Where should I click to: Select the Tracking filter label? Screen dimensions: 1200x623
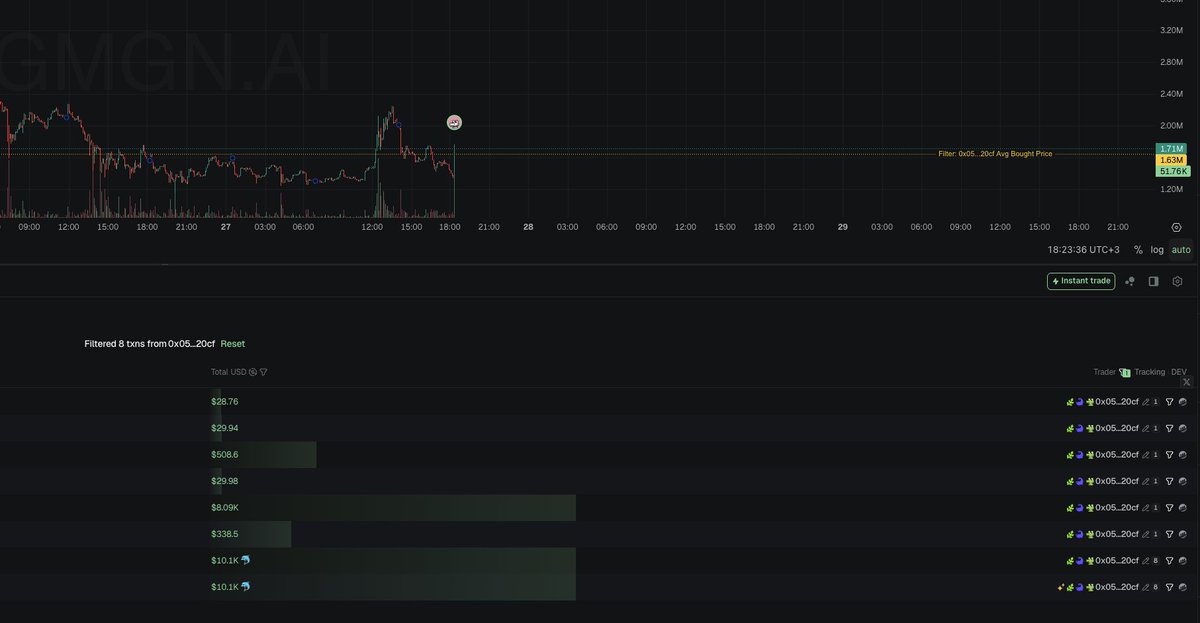pyautogui.click(x=1149, y=372)
